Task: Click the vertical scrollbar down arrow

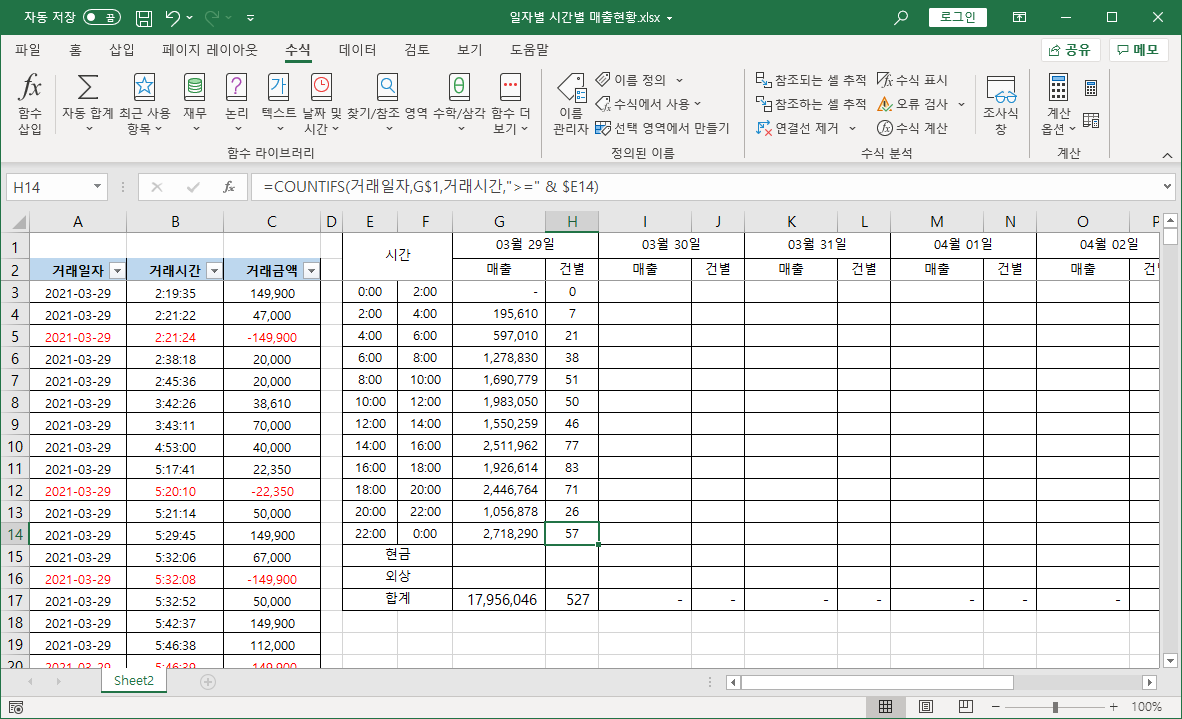Action: click(1170, 661)
